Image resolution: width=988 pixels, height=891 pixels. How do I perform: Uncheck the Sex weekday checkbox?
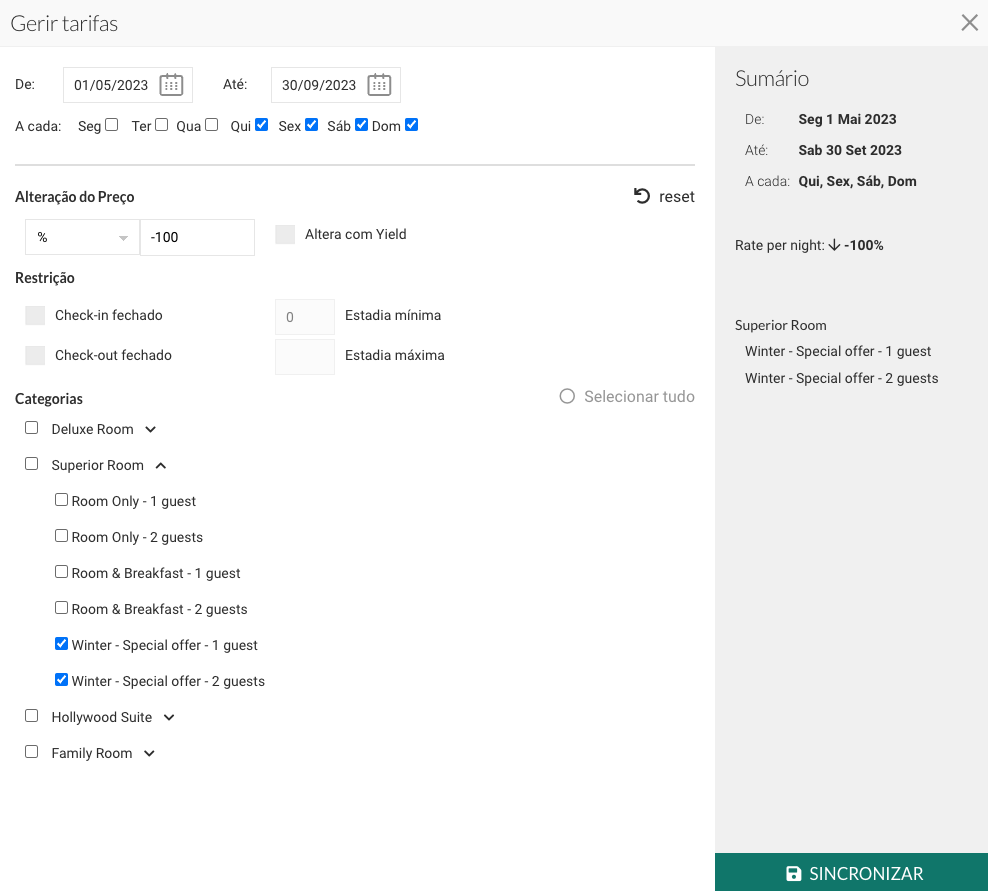pyautogui.click(x=311, y=125)
